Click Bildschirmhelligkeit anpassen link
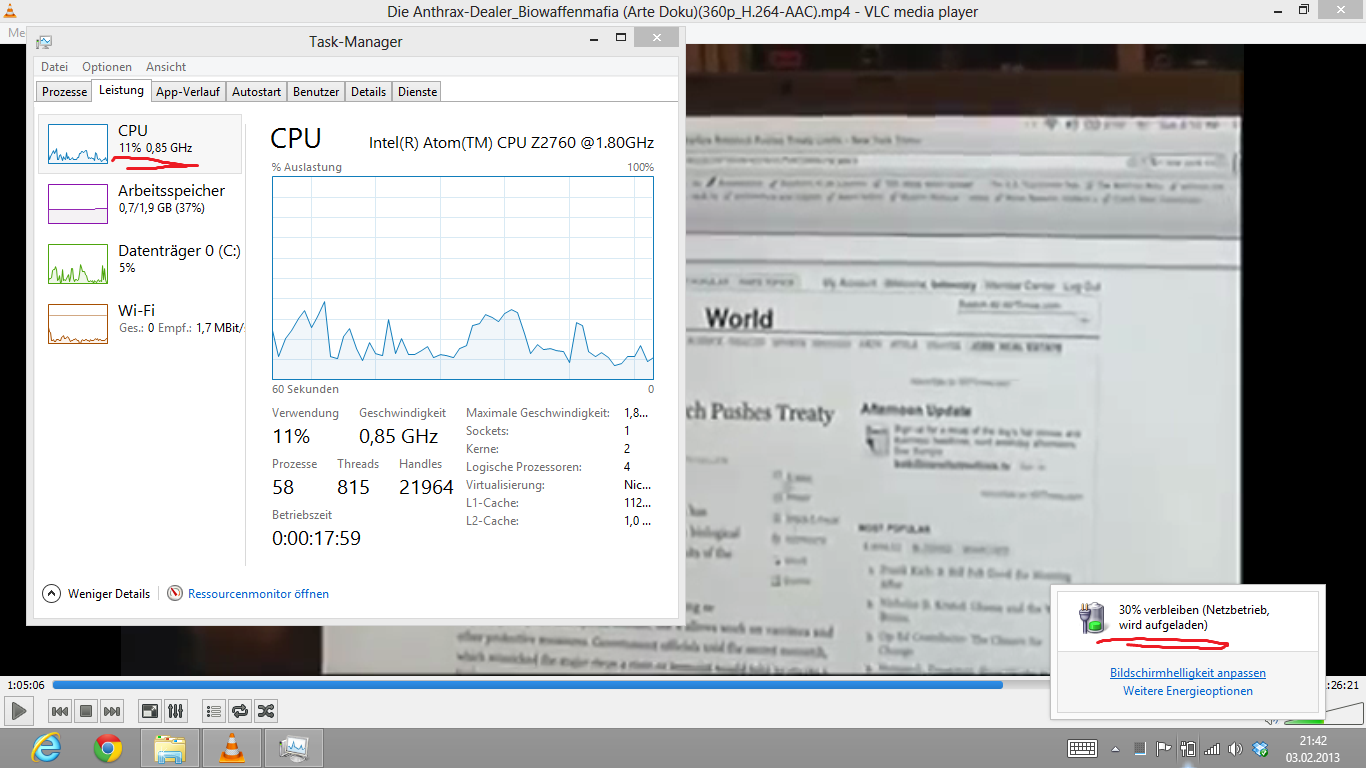Viewport: 1366px width, 768px height. coord(1188,673)
